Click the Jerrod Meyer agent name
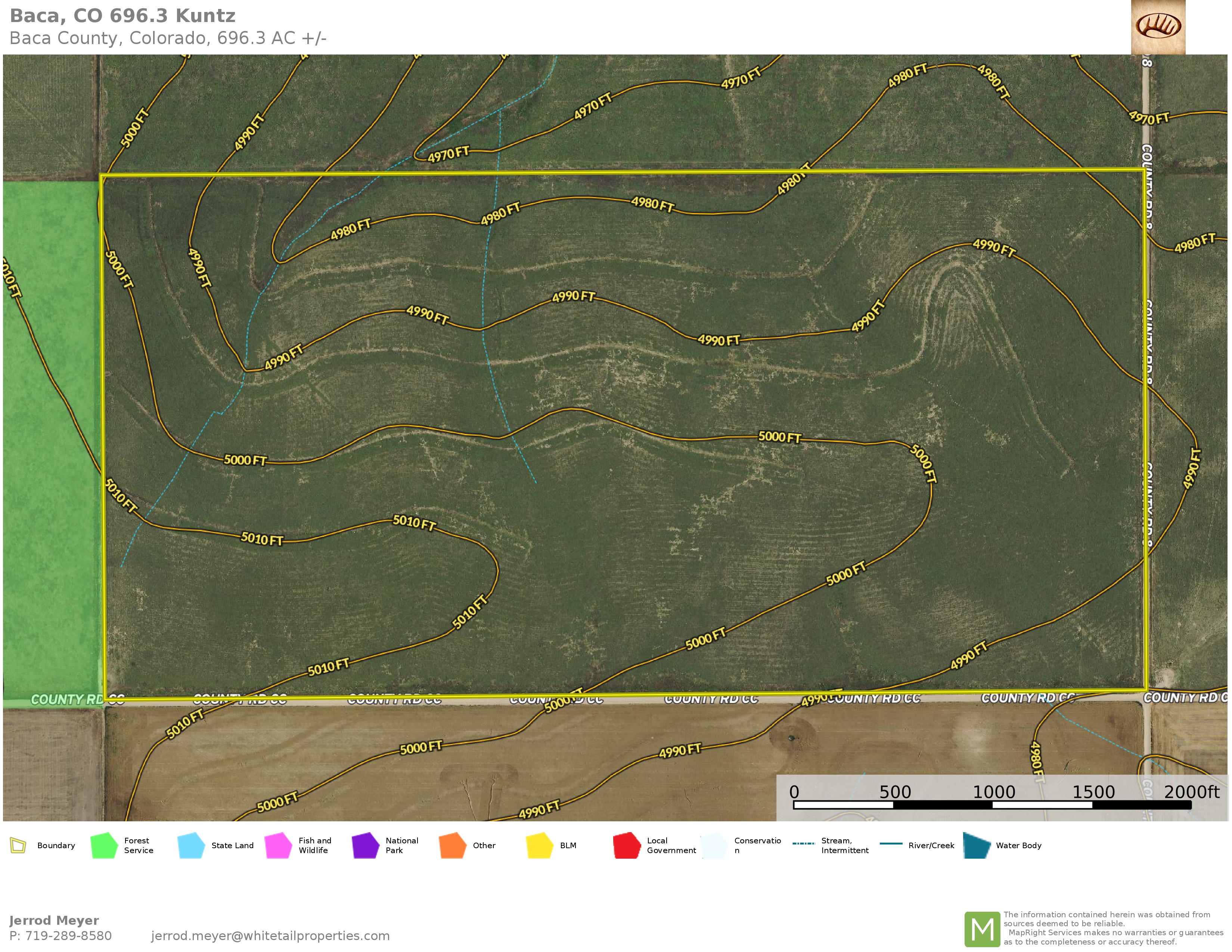 (54, 920)
